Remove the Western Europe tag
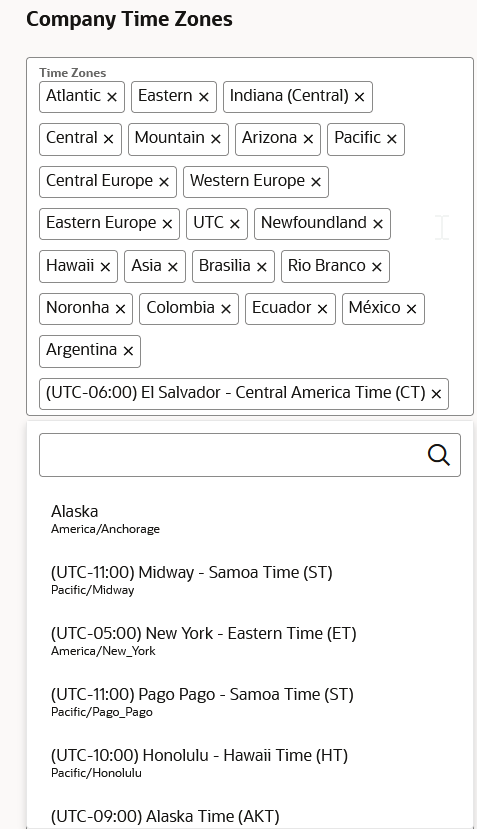 coord(316,182)
